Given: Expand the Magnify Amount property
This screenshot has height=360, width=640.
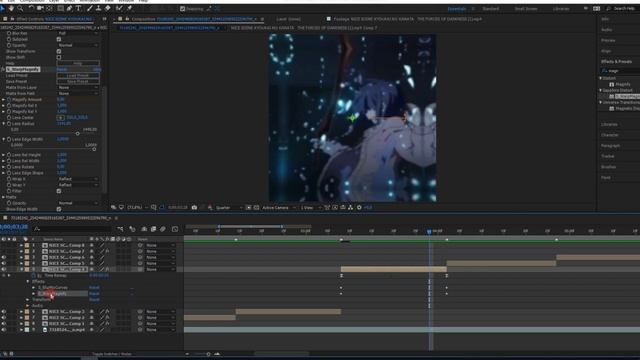Looking at the screenshot, I should pyautogui.click(x=4, y=100).
